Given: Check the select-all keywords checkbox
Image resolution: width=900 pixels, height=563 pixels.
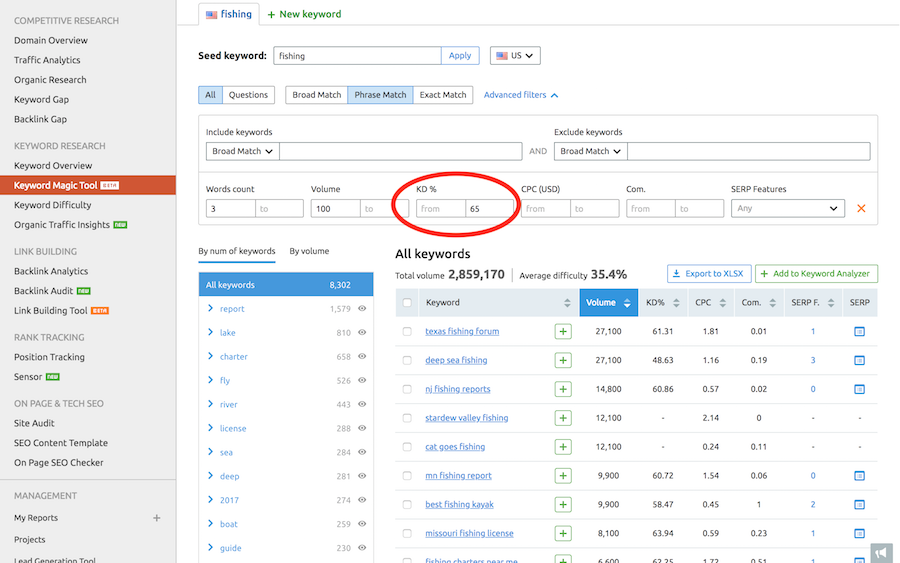Looking at the screenshot, I should coord(407,302).
